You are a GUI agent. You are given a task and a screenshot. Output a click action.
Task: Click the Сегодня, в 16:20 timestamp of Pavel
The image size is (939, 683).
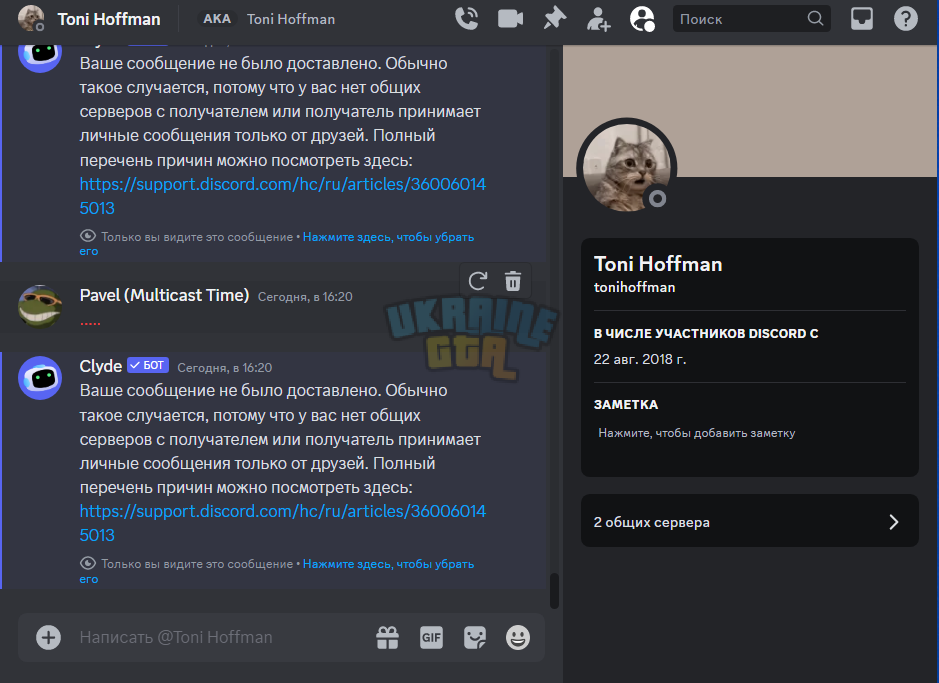[305, 297]
